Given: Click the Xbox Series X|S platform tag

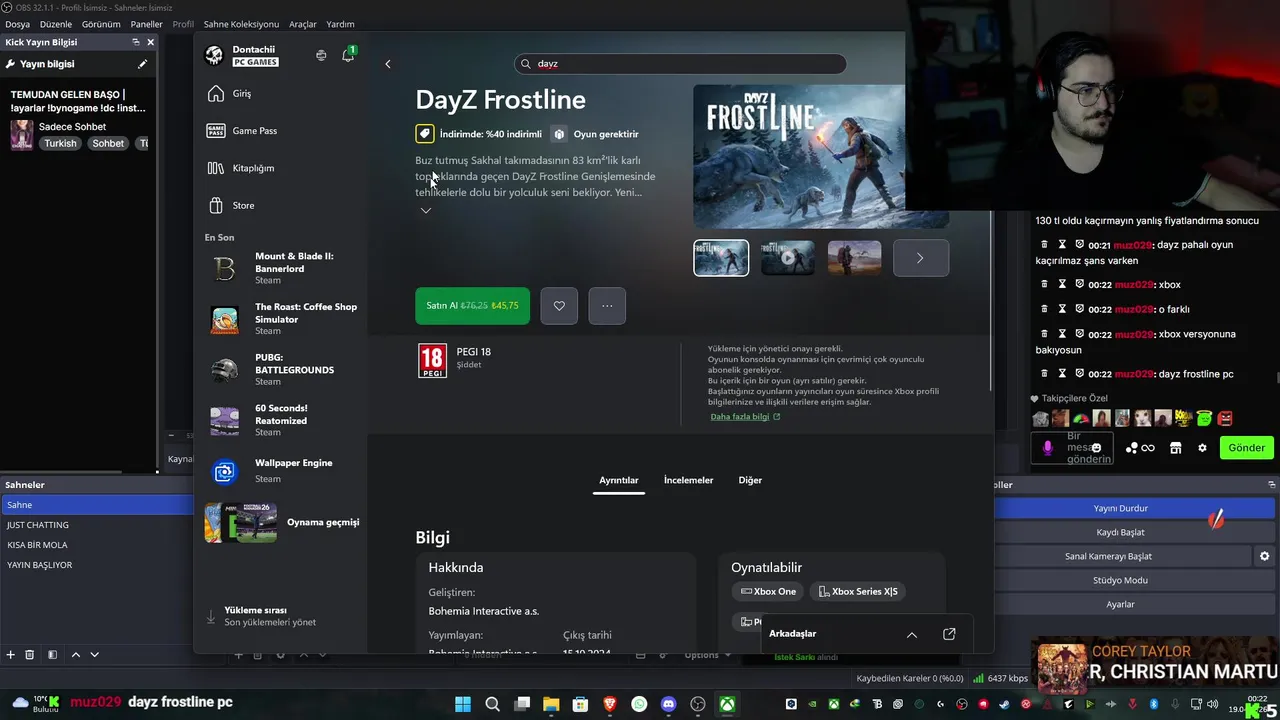Looking at the screenshot, I should pos(858,592).
